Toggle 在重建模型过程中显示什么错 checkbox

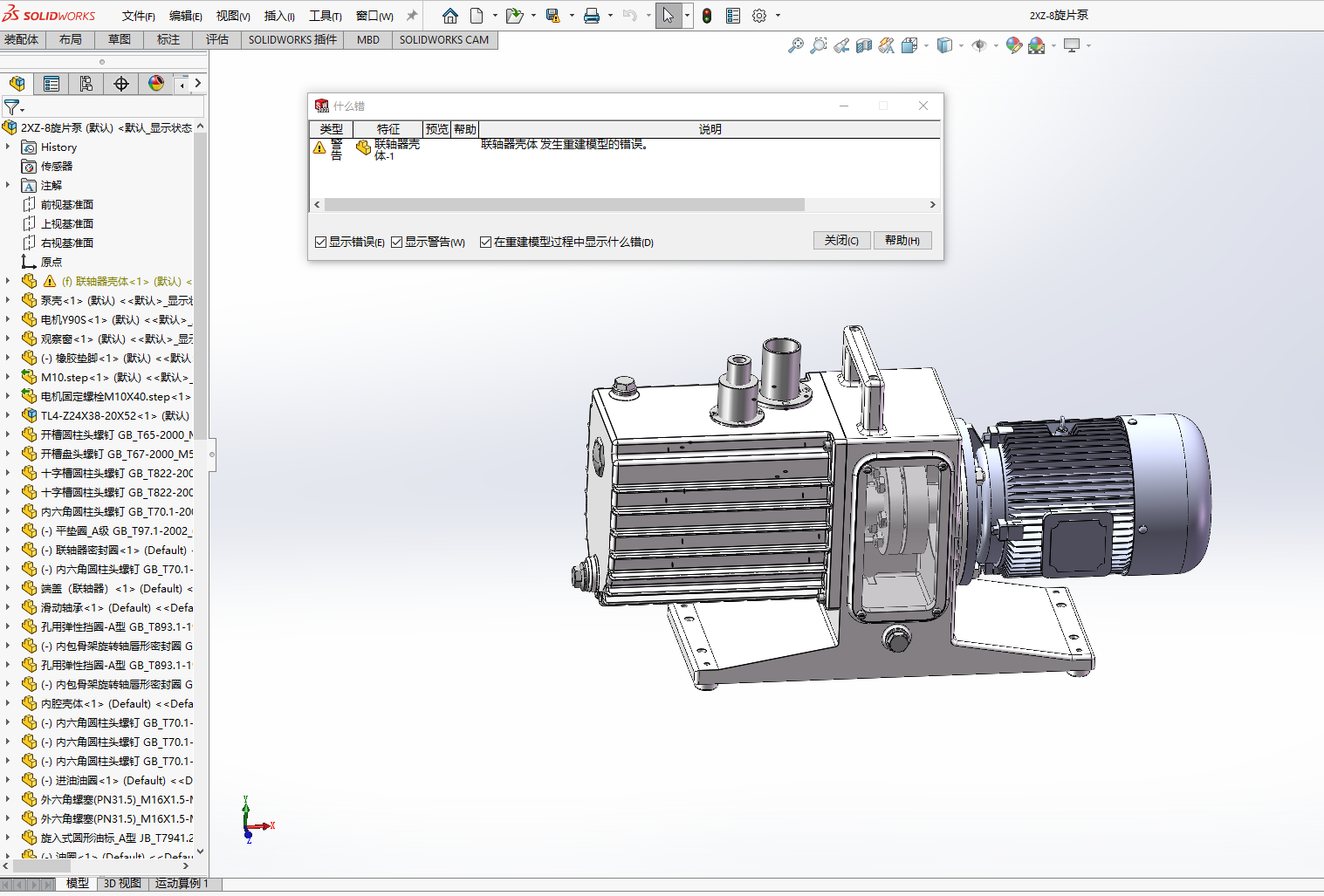pos(485,242)
